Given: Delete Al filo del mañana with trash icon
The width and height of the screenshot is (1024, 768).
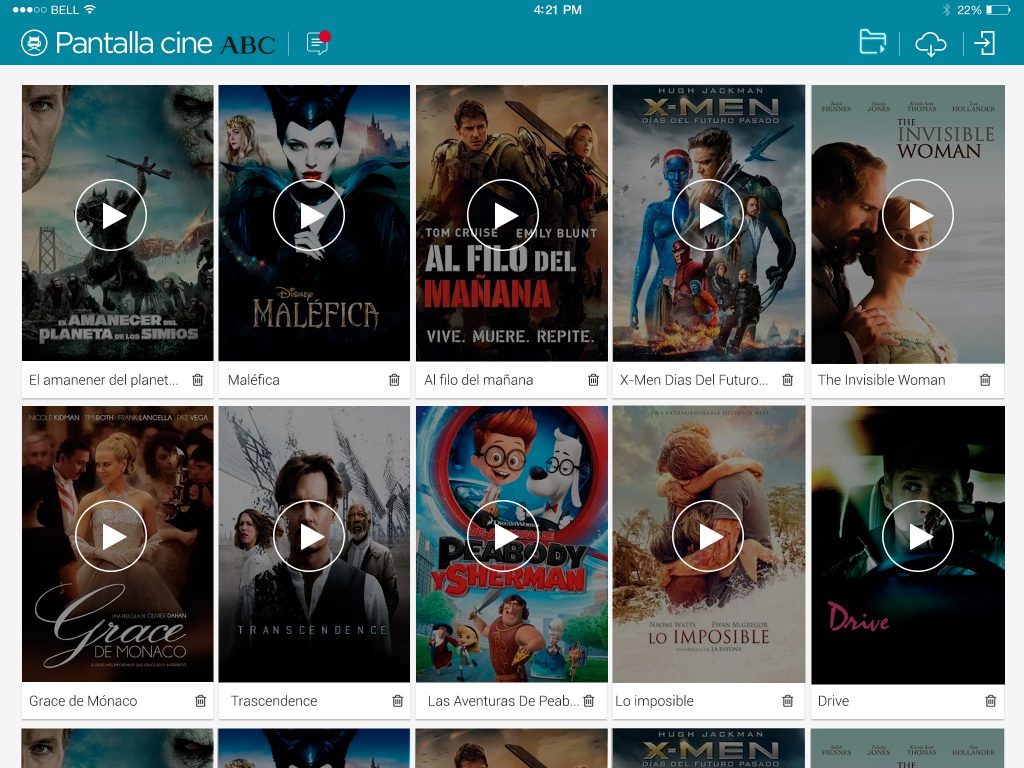Looking at the screenshot, I should coord(593,380).
